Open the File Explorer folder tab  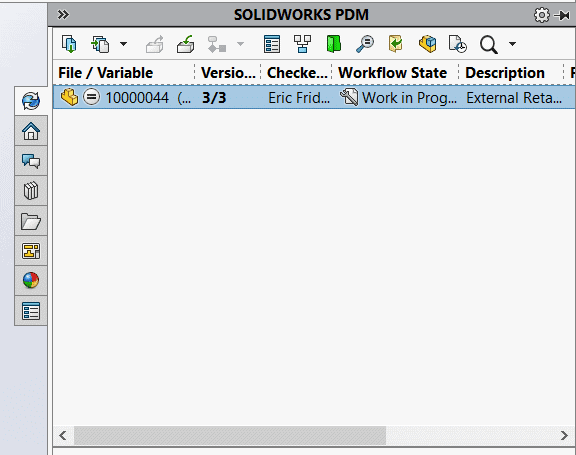point(31,221)
